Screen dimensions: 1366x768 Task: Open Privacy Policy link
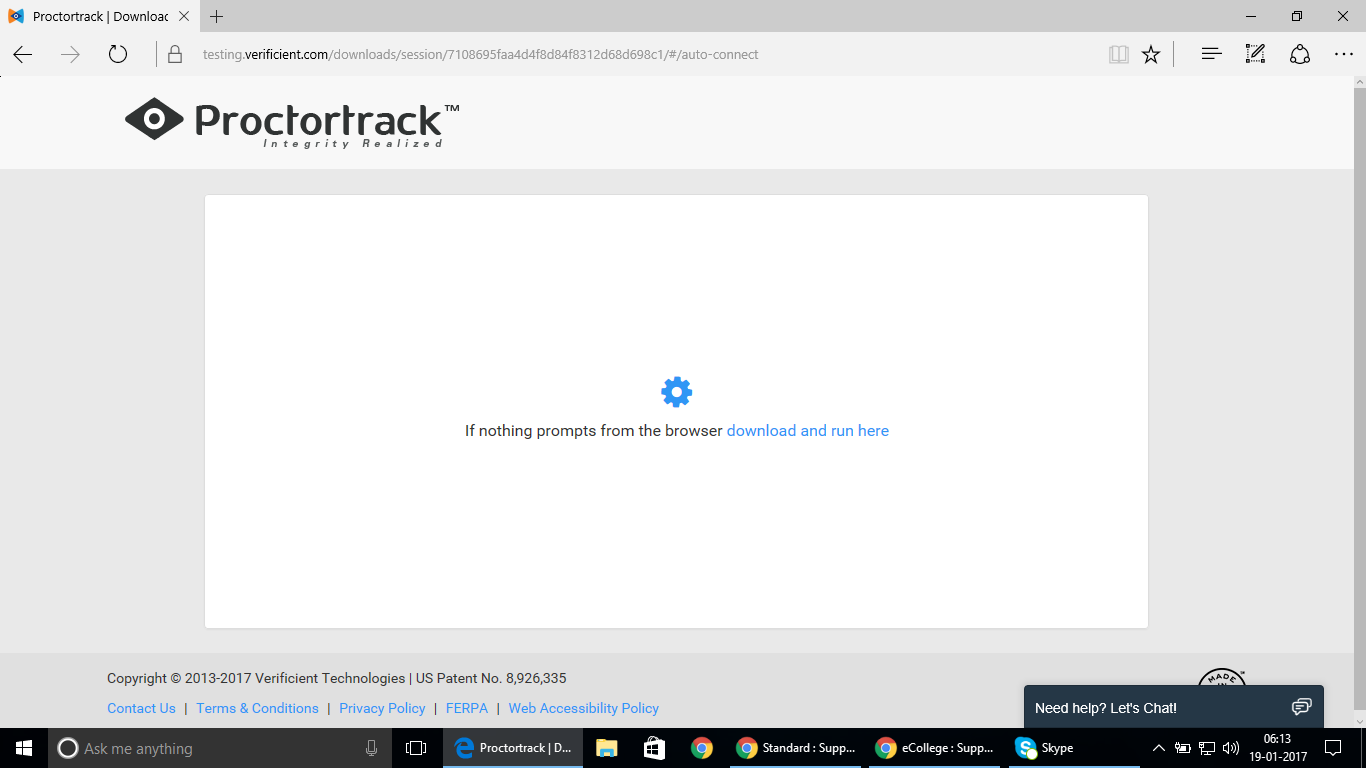[x=382, y=708]
